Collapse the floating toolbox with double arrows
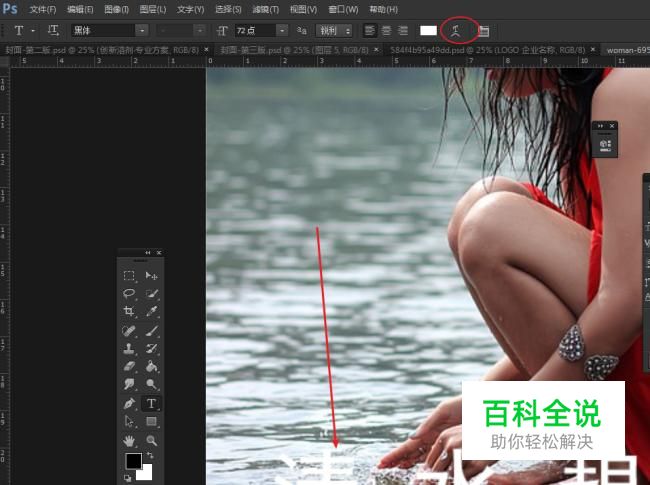Viewport: 650px width, 485px height. (148, 252)
